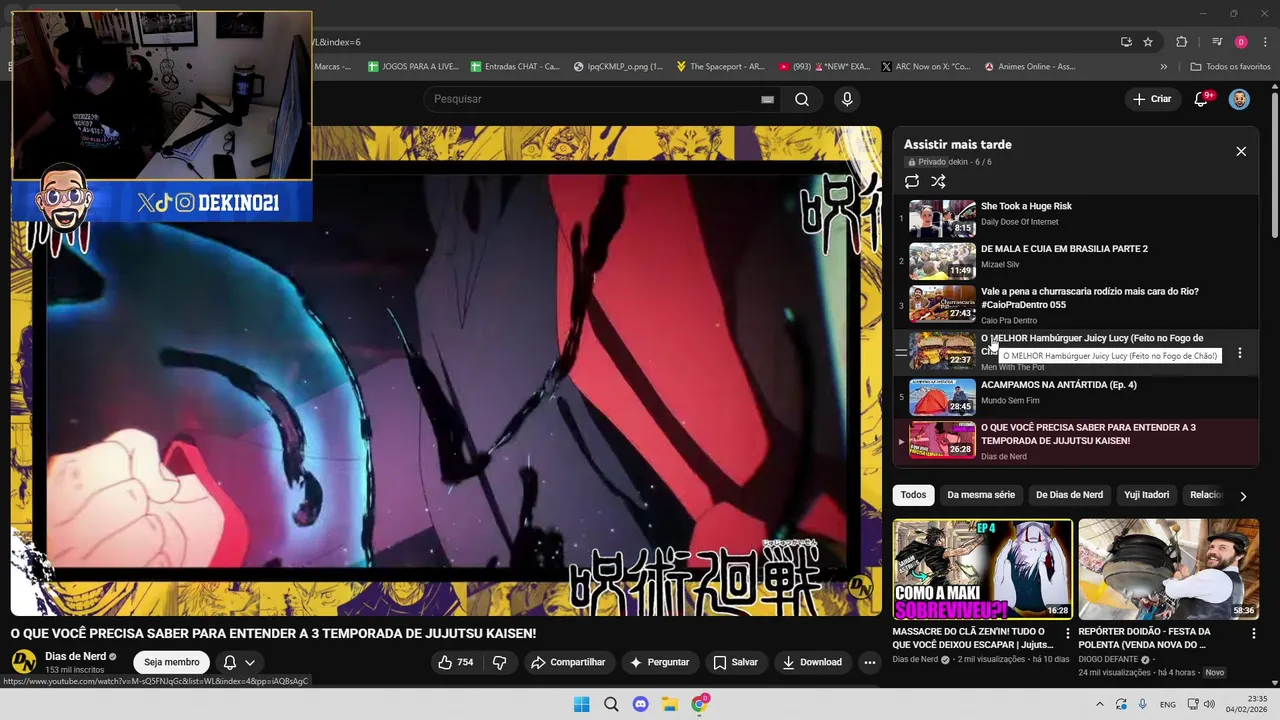1280x720 pixels.
Task: Open Windows taskbar search
Action: pos(611,705)
